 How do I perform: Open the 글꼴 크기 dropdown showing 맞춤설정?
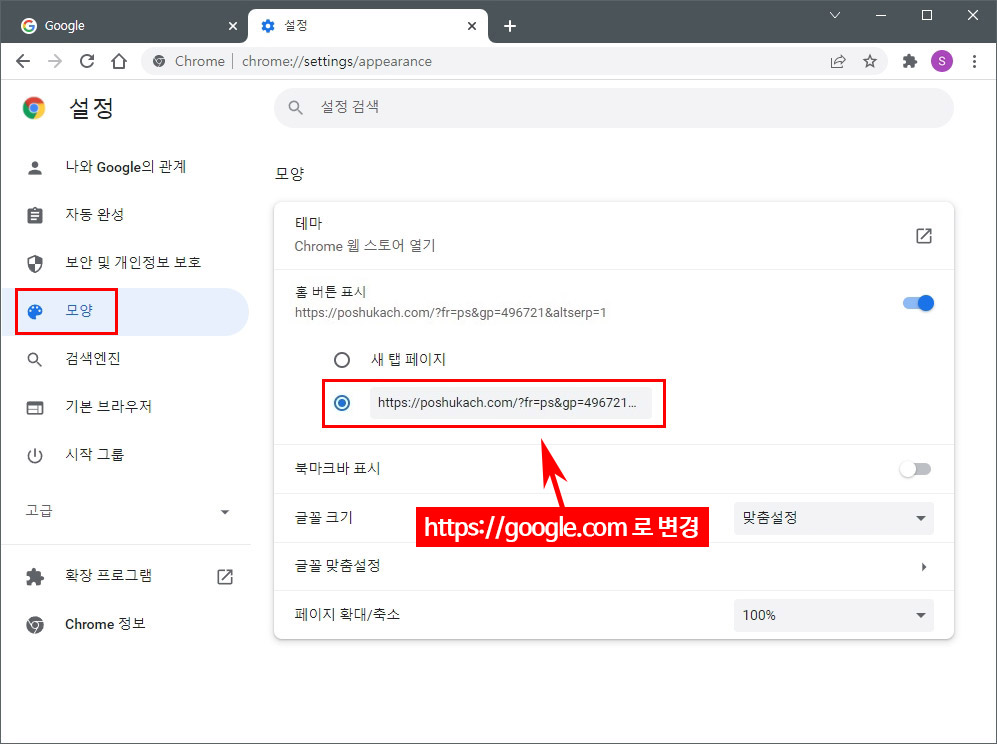click(x=834, y=518)
